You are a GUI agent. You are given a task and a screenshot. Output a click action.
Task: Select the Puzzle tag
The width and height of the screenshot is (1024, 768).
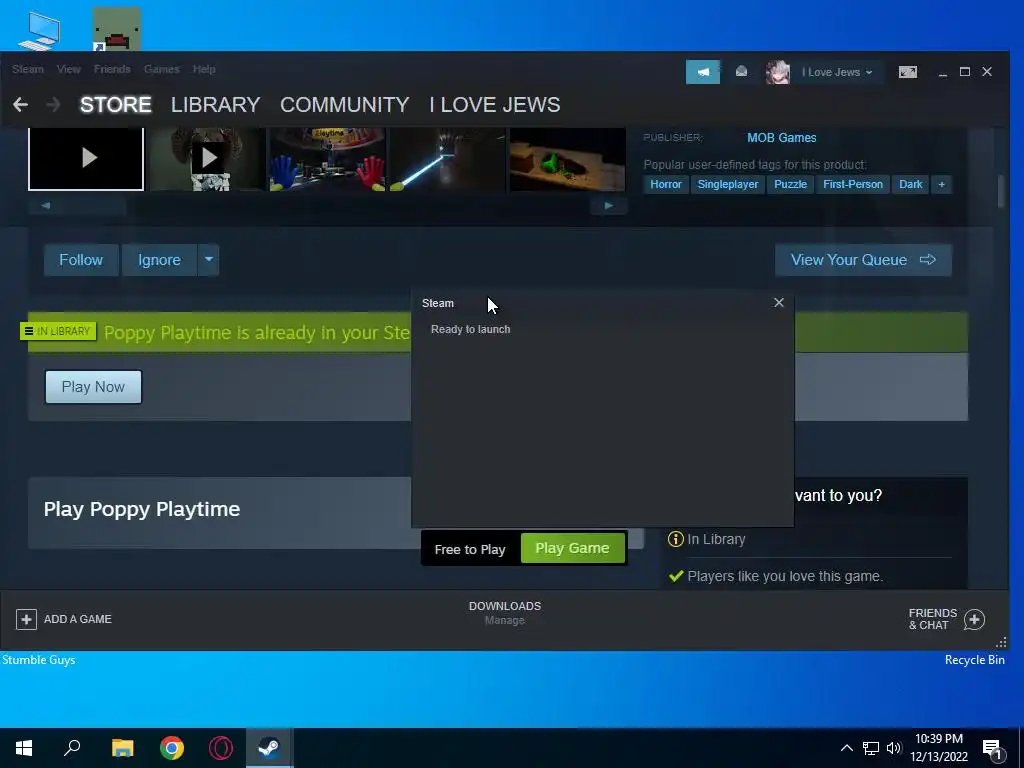pyautogui.click(x=790, y=184)
